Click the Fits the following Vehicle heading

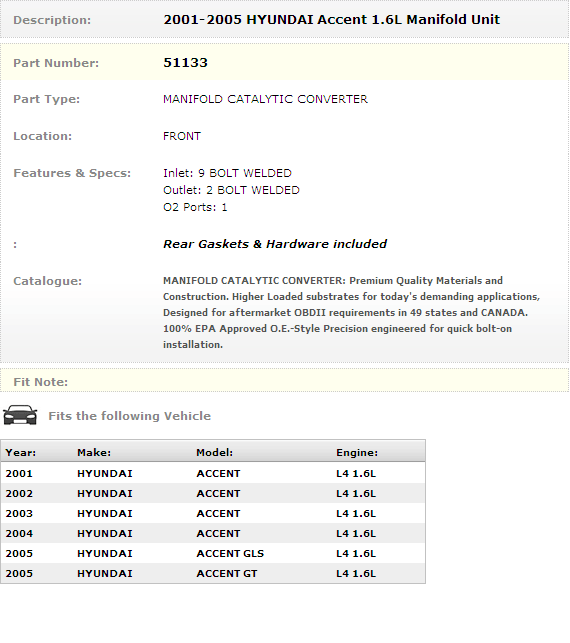coord(130,416)
